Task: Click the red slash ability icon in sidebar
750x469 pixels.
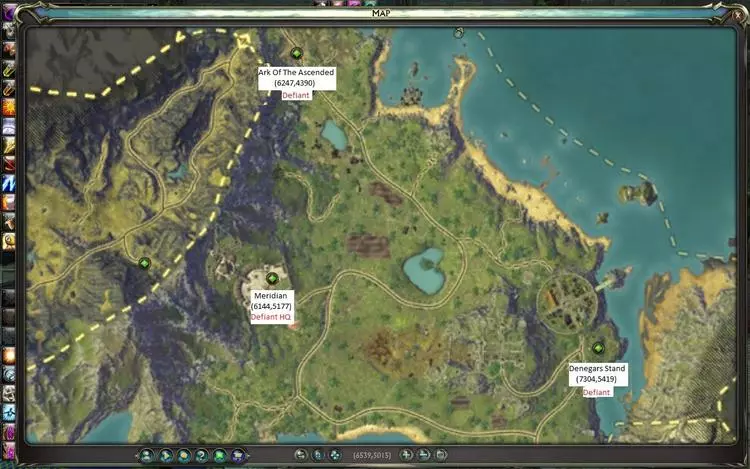Action: click(9, 165)
